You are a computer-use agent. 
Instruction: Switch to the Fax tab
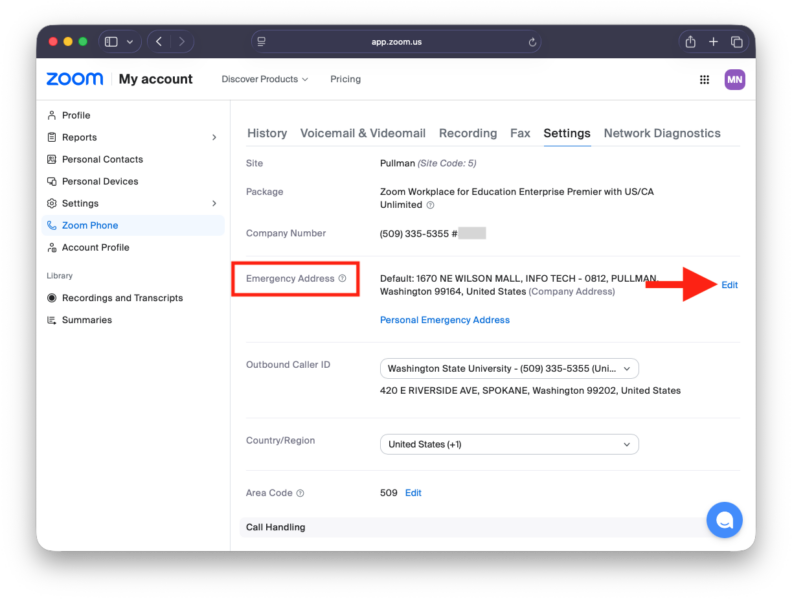point(520,133)
